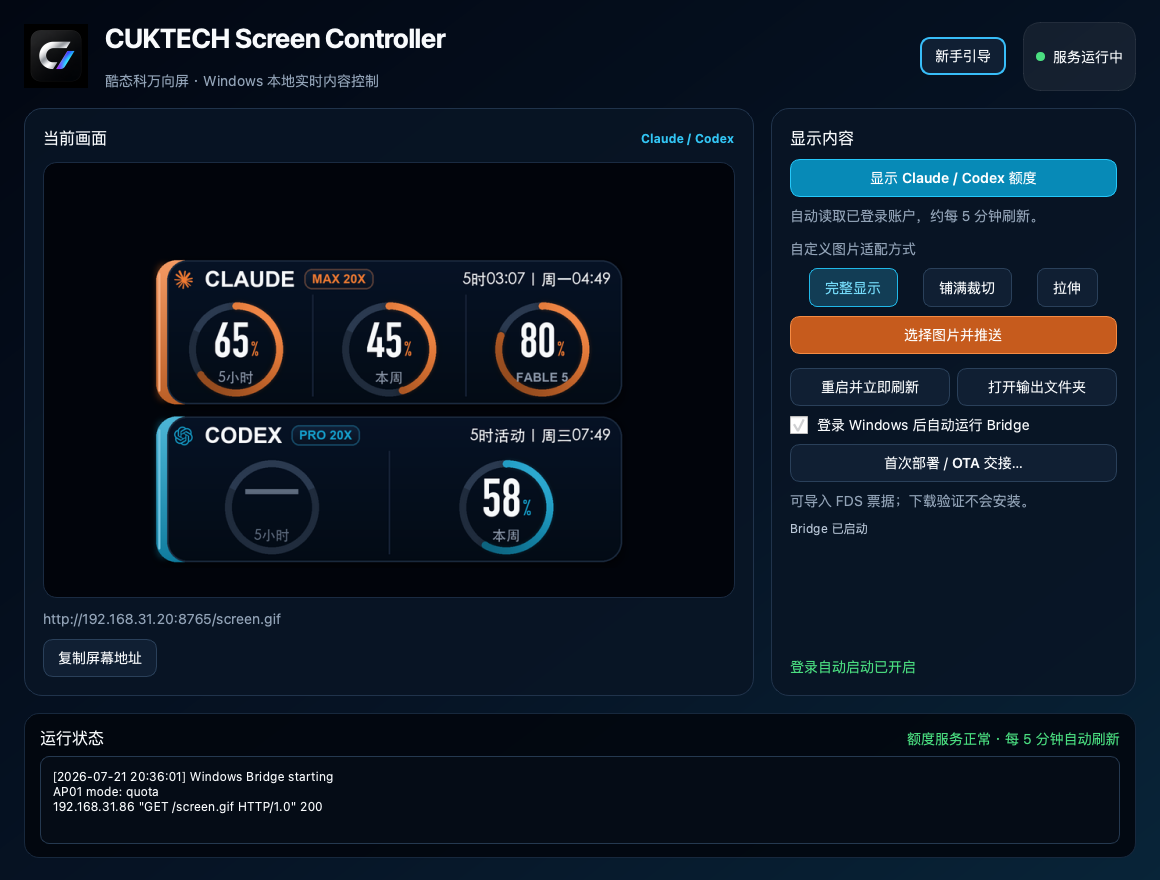Select the 铺满裁切 fit mode
The width and height of the screenshot is (1160, 880).
point(967,288)
